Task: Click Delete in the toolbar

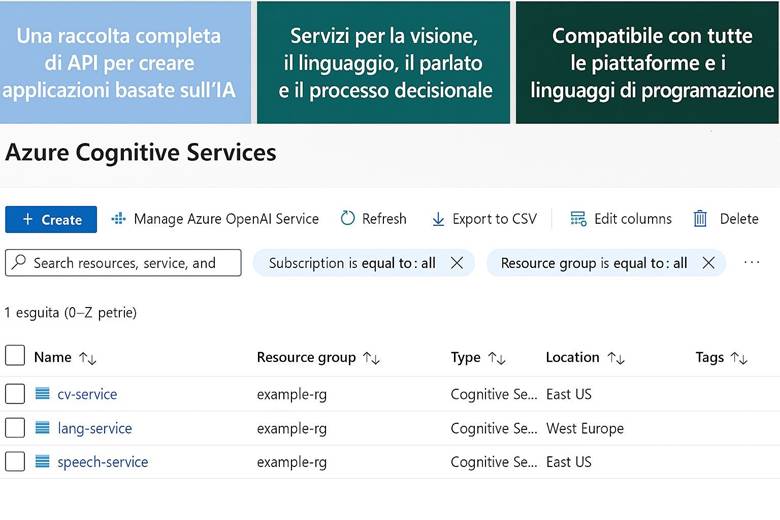Action: point(726,219)
